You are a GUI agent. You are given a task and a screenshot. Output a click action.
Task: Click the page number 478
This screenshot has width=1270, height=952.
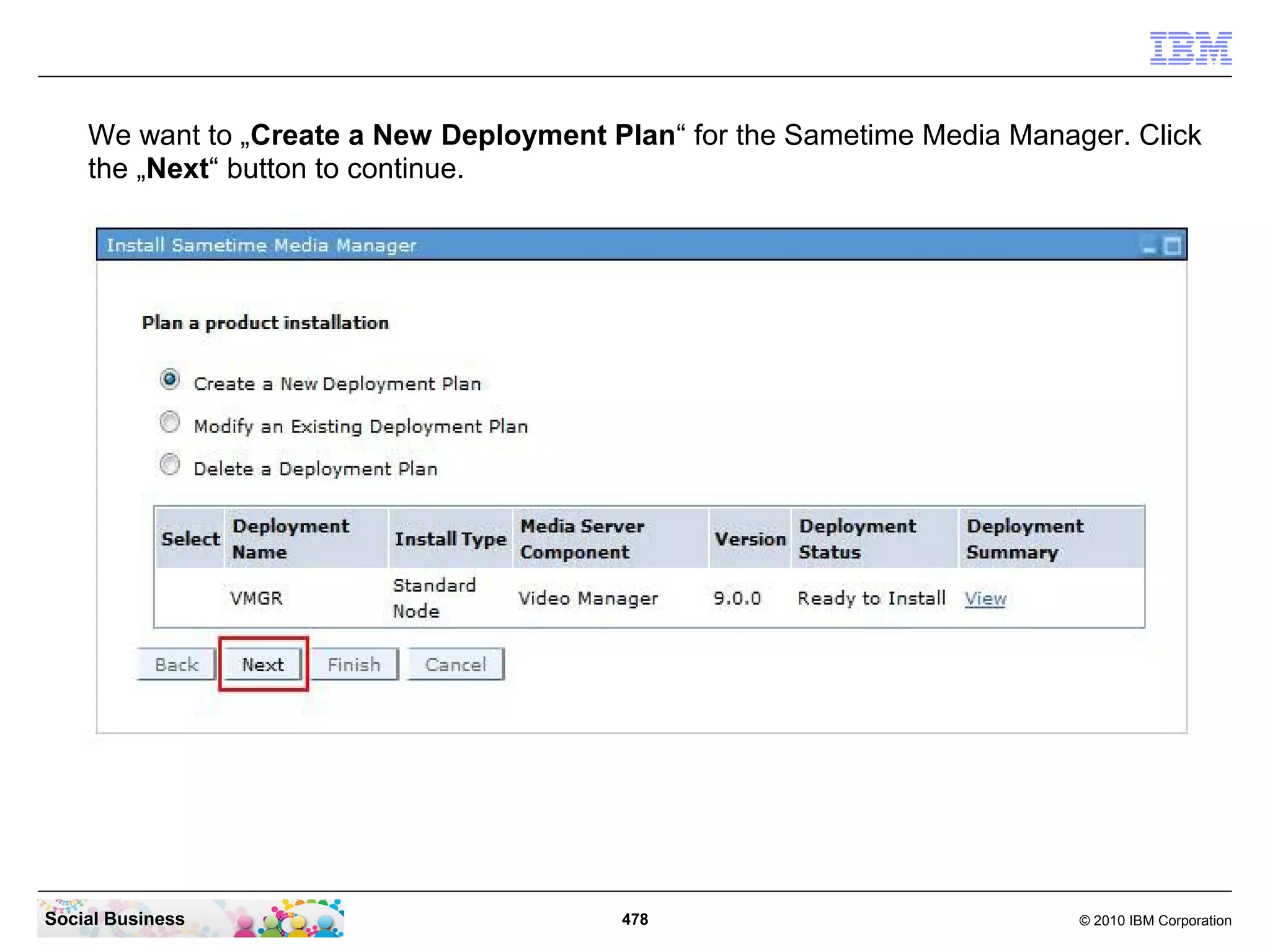click(635, 919)
